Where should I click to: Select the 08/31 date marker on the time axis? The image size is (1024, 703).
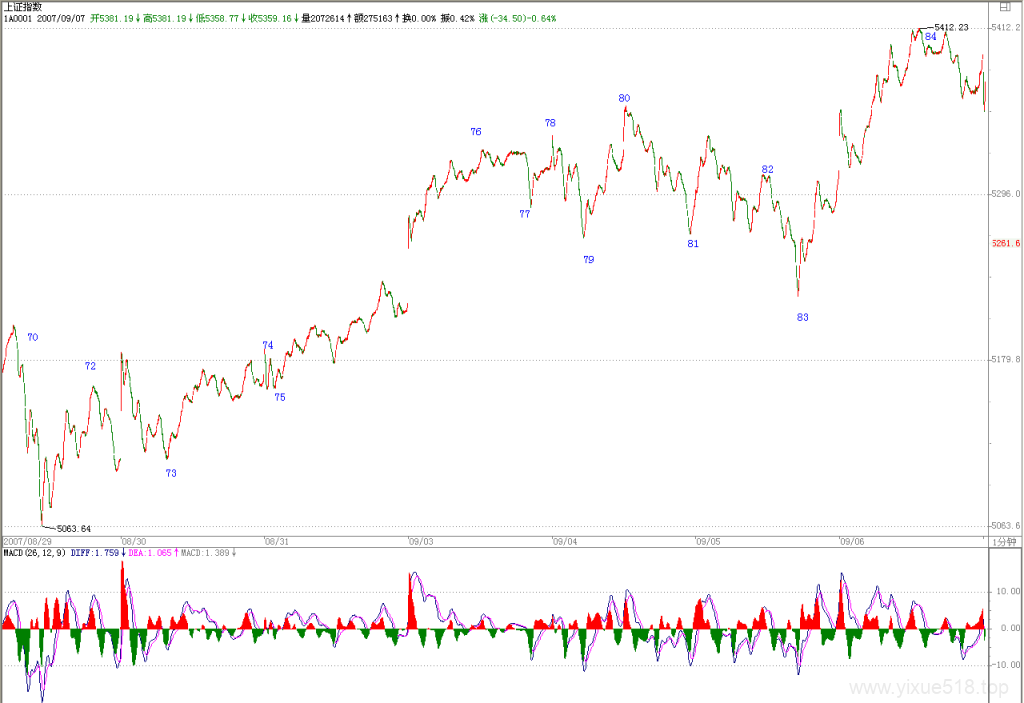pos(277,542)
